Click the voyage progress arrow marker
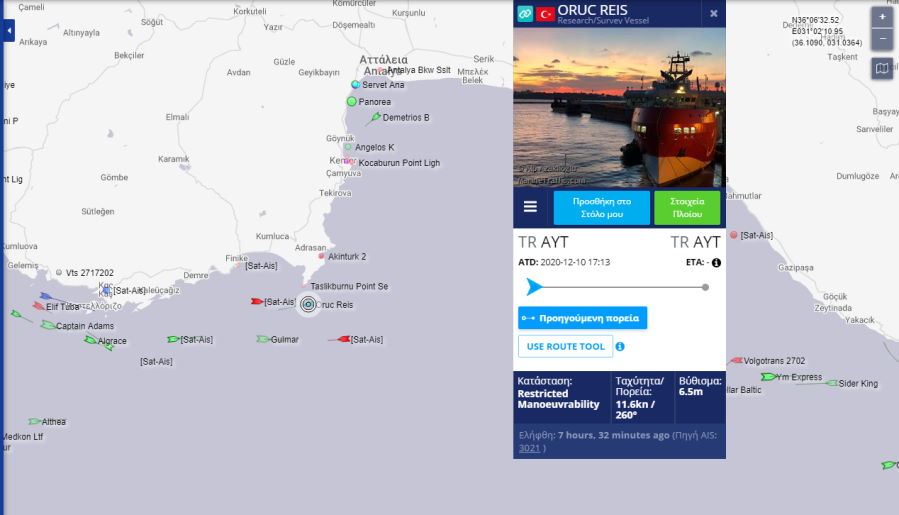 tap(534, 287)
